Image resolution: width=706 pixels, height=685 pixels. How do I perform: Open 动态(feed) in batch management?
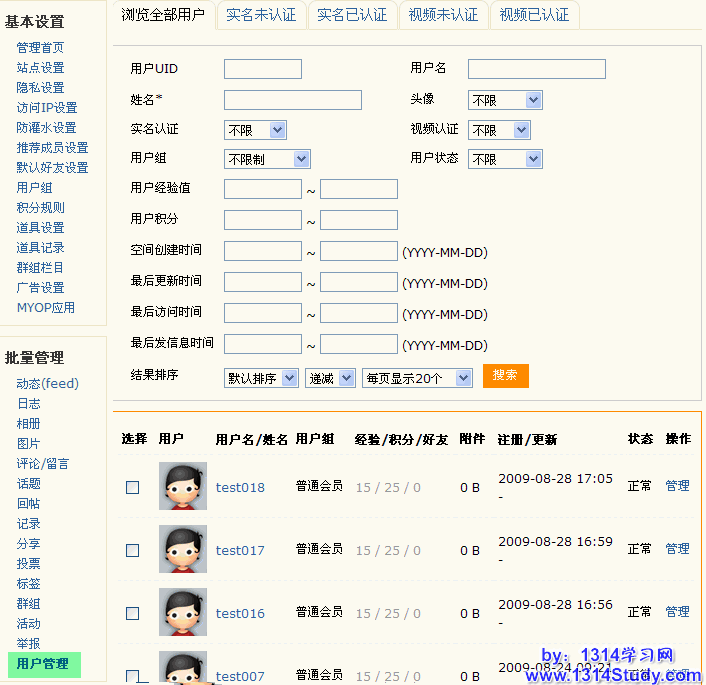coord(47,384)
